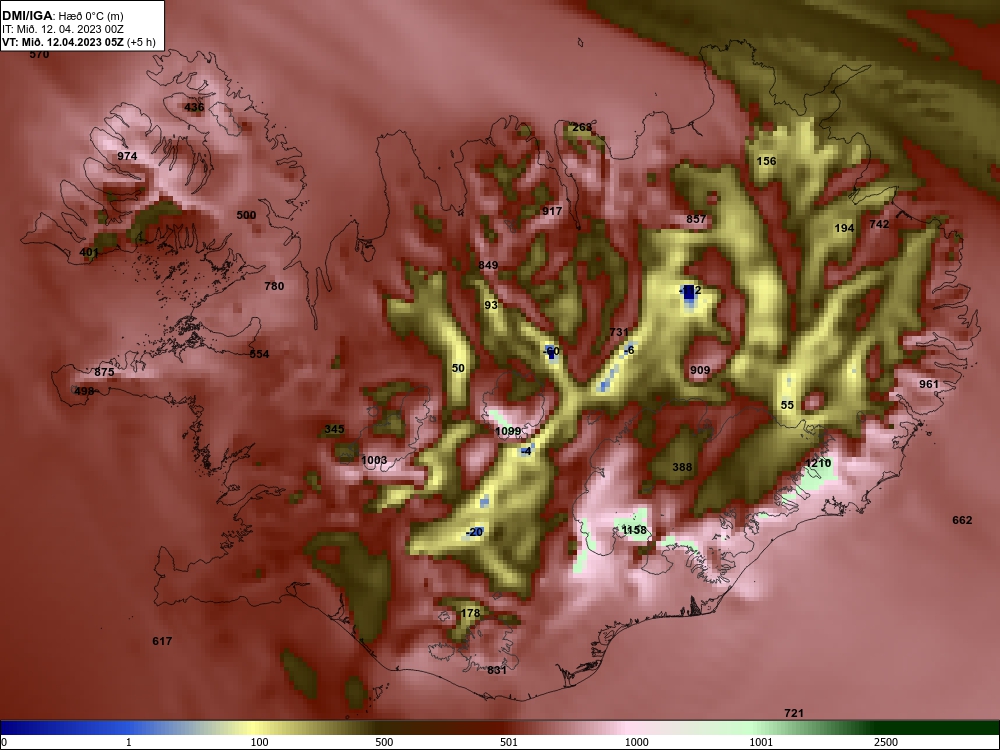Screen dimensions: 1000x750
Task: Click the map value 178
Action: 470,614
